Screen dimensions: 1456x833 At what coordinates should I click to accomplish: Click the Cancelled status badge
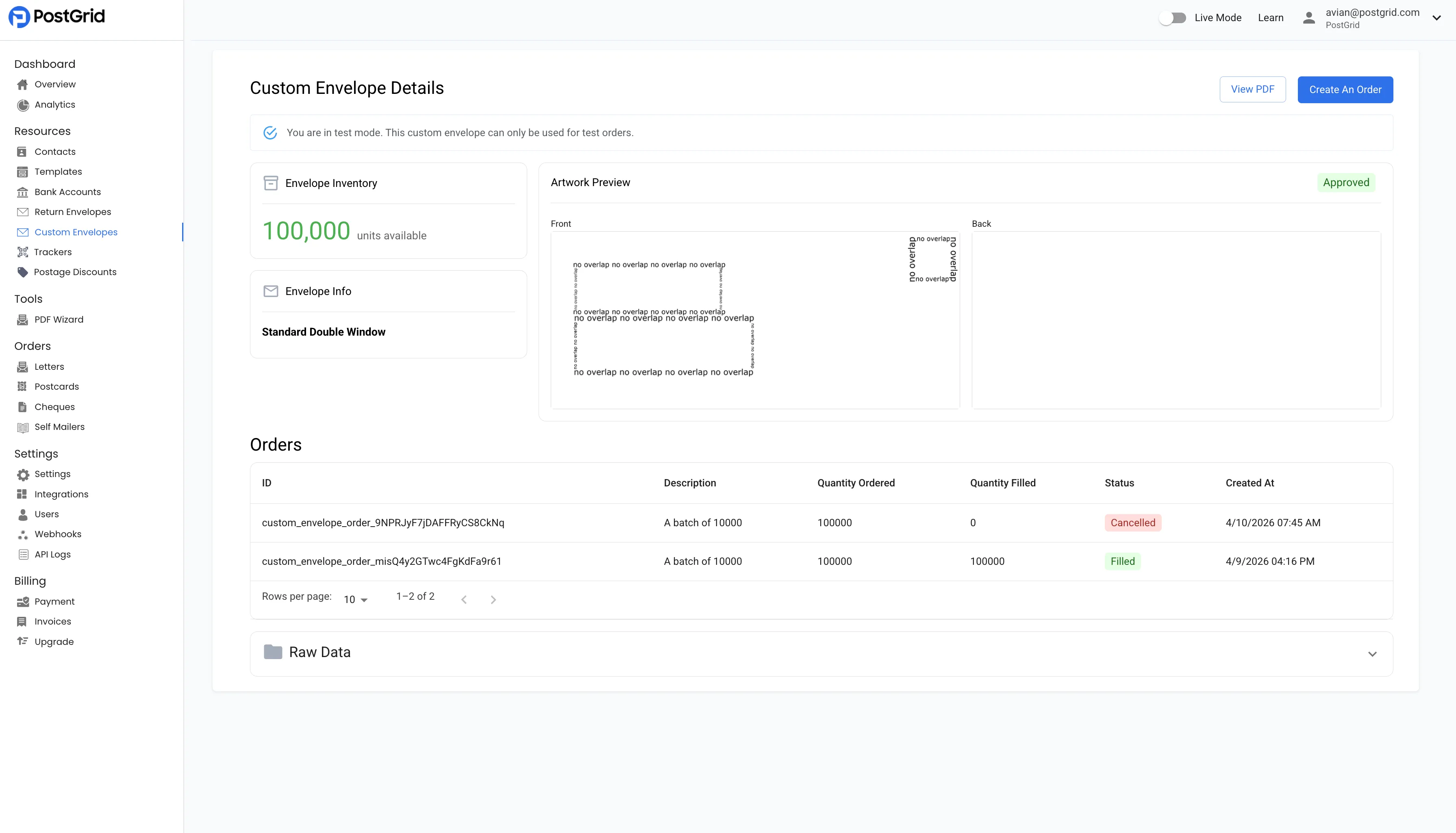(1132, 523)
